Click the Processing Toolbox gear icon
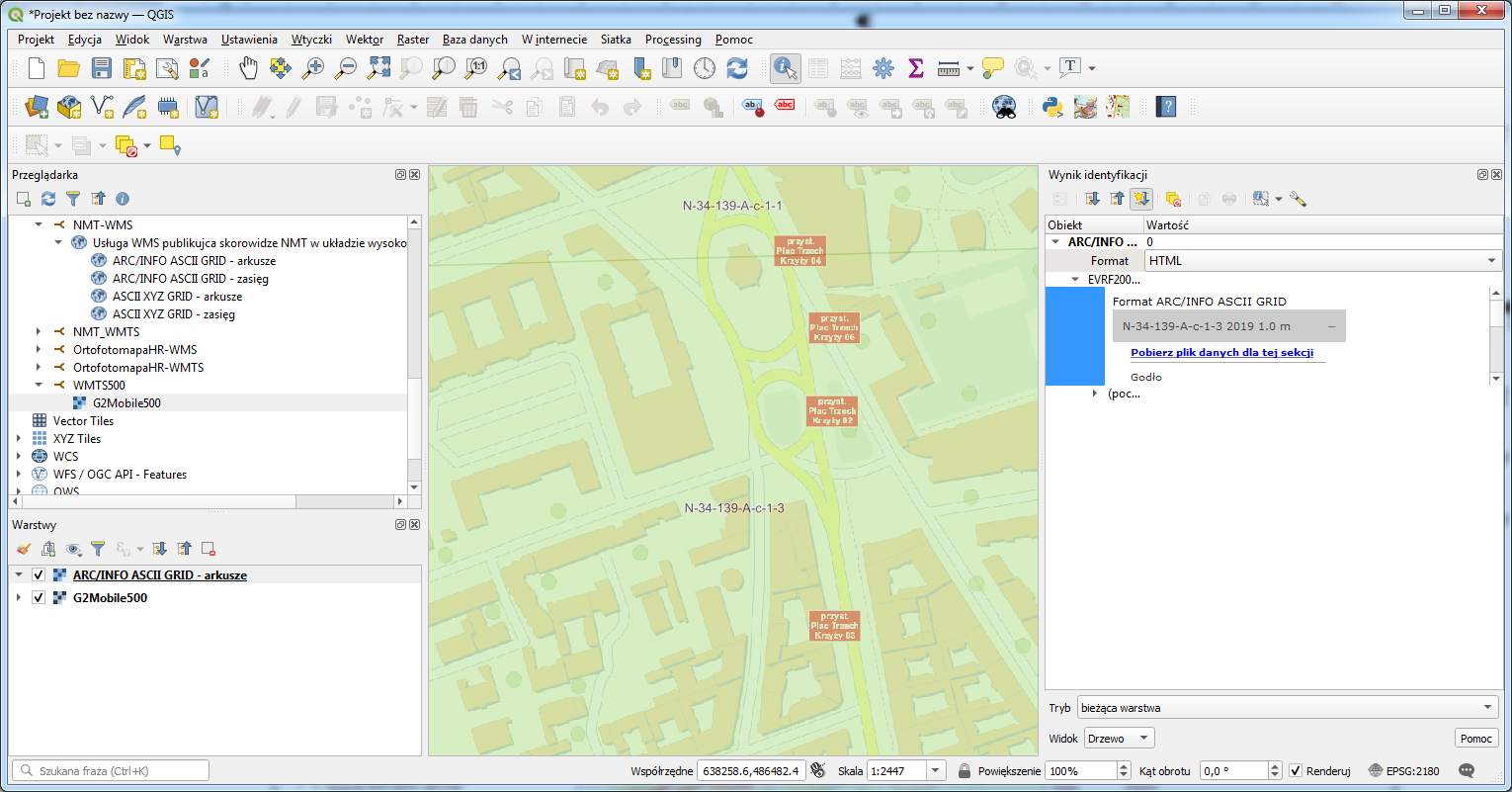Viewport: 1512px width, 792px height. (x=883, y=68)
